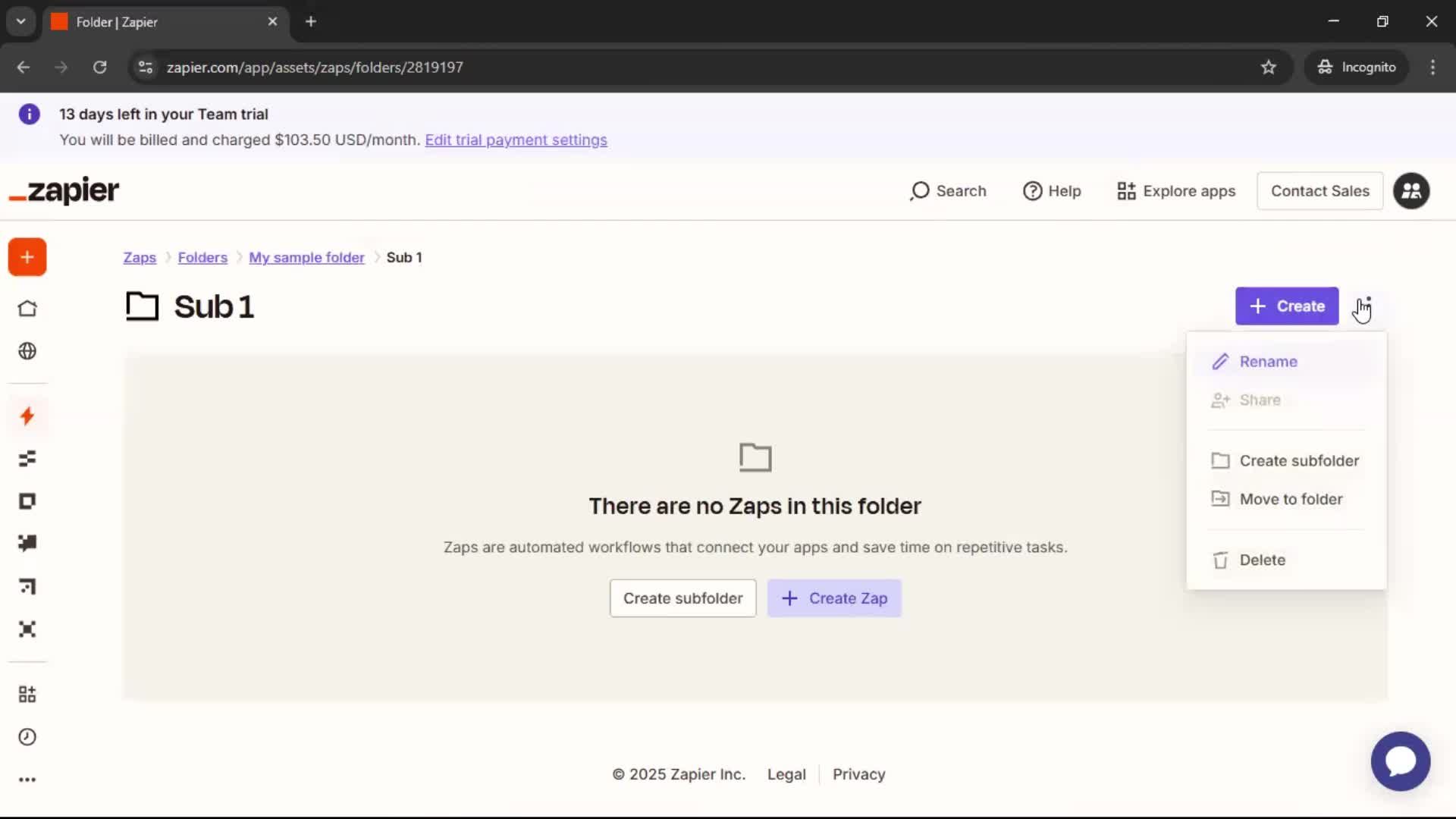The width and height of the screenshot is (1456, 819).
Task: Open a new browser tab
Action: click(311, 22)
